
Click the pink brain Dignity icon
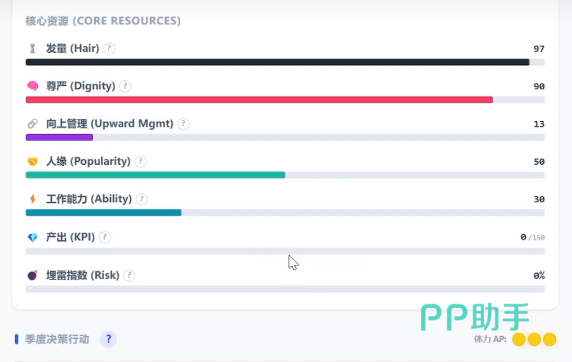click(32, 86)
